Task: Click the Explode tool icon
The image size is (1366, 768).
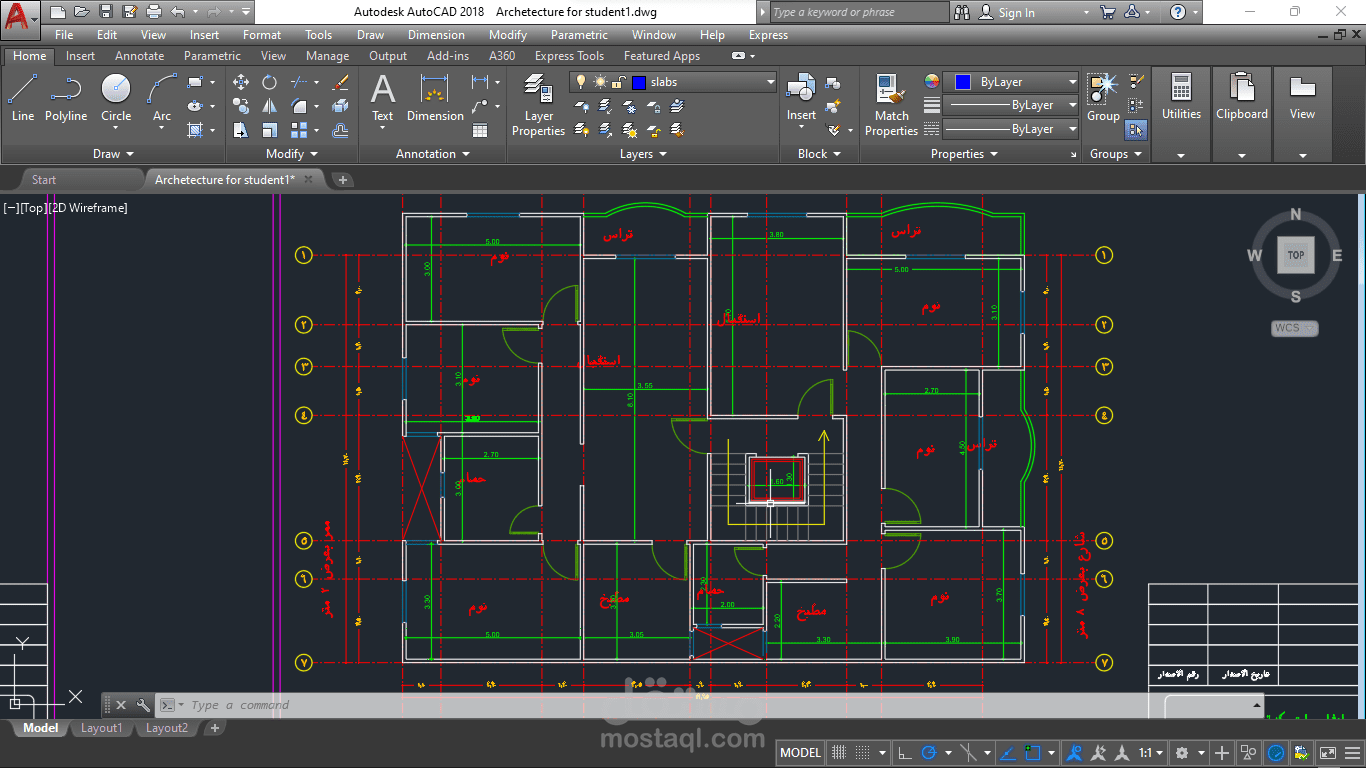Action: tap(340, 106)
